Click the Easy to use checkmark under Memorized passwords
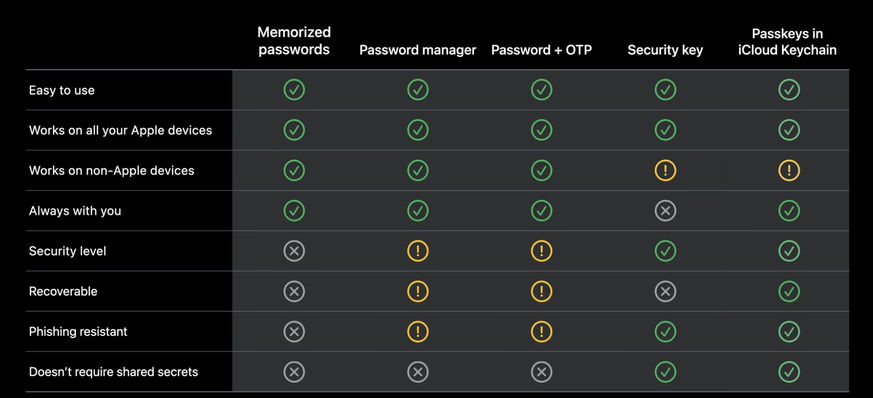The height and width of the screenshot is (398, 873). coord(294,90)
